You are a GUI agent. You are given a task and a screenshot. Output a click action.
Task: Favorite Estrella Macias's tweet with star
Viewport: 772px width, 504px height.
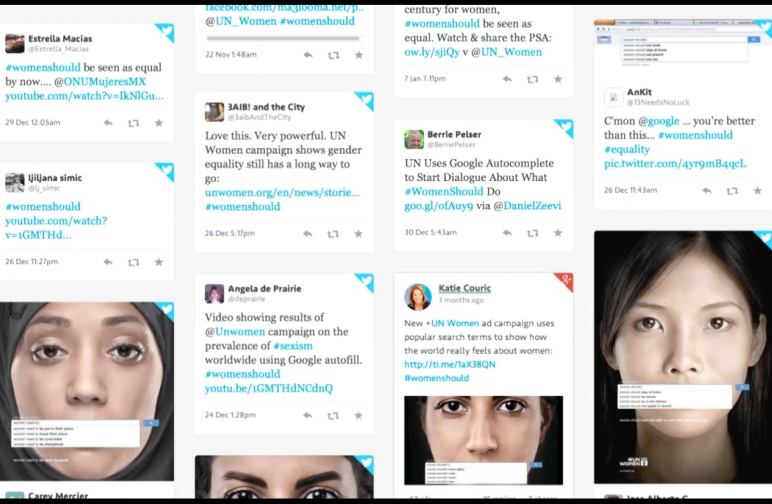[x=159, y=123]
